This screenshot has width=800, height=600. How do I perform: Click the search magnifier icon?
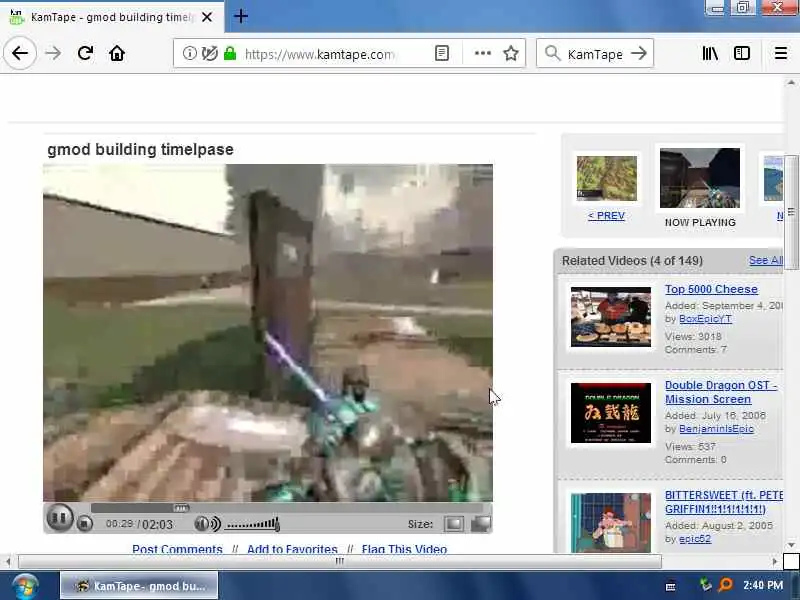point(552,53)
